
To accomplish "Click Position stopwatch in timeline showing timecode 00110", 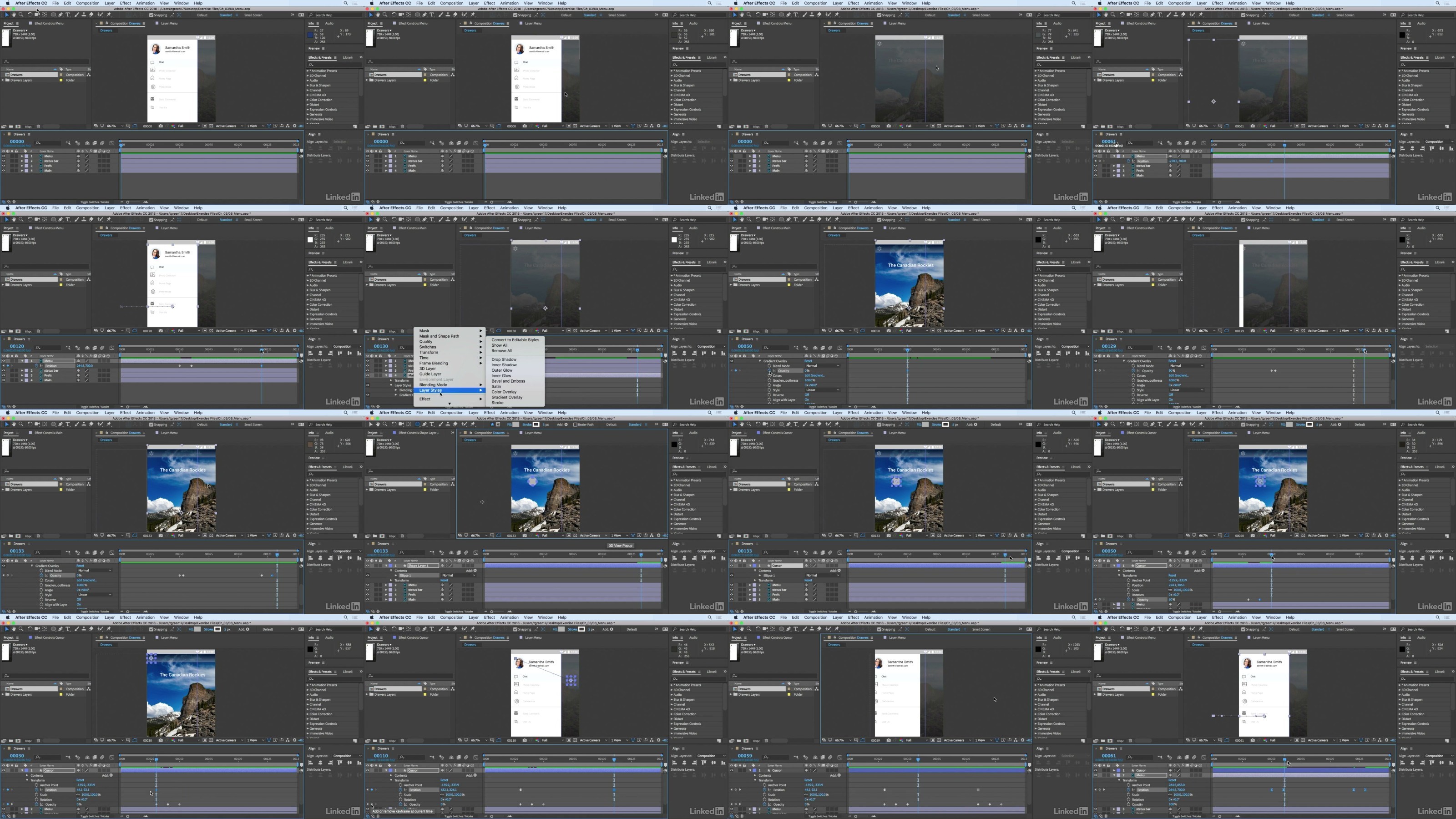I will pyautogui.click(x=401, y=789).
